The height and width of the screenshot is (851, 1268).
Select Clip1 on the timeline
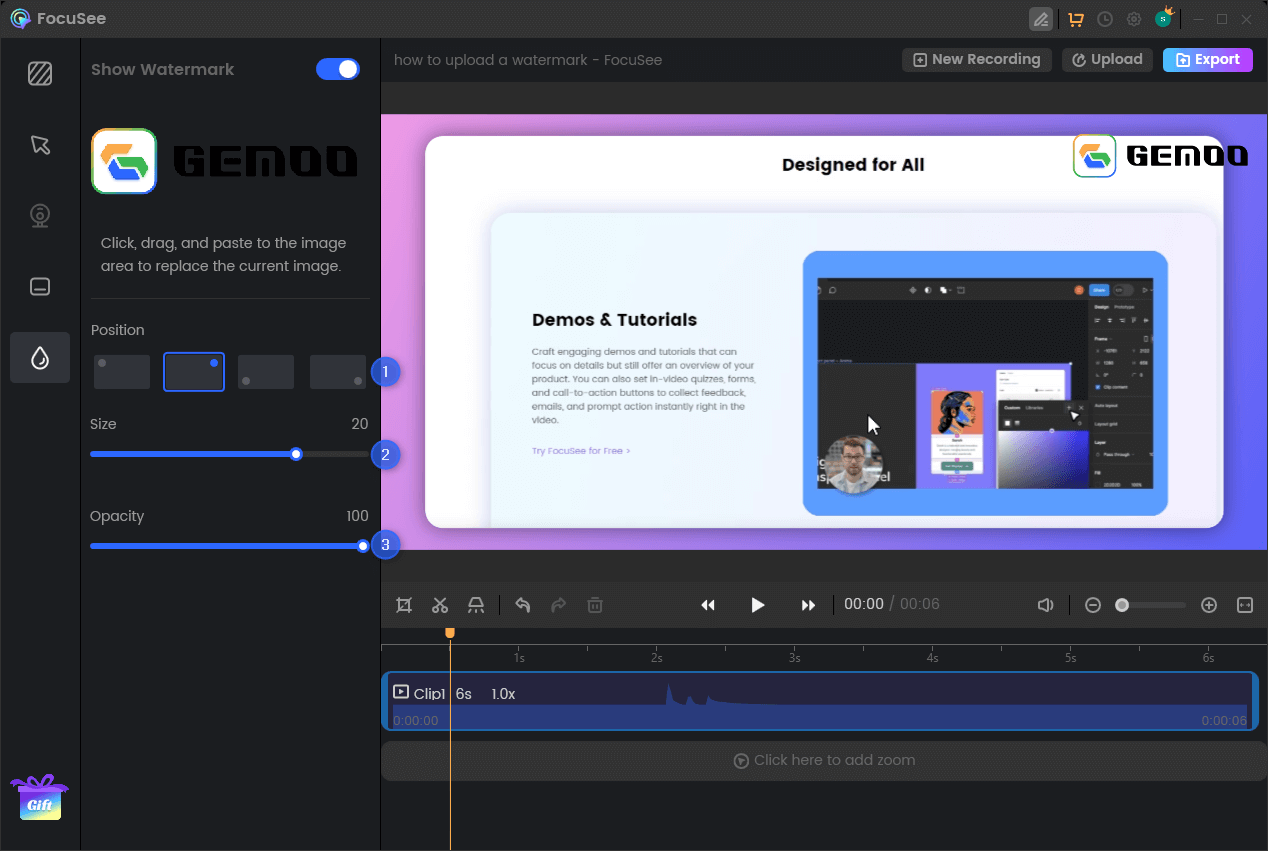click(x=820, y=701)
